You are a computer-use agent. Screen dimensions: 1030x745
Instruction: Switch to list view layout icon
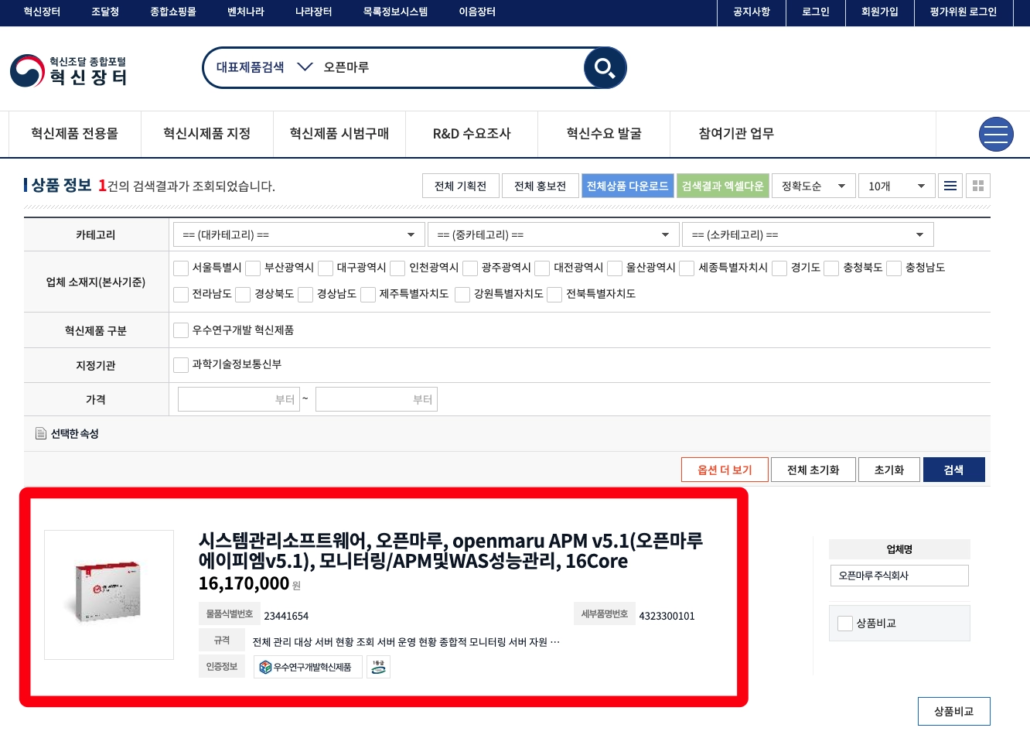click(x=949, y=185)
